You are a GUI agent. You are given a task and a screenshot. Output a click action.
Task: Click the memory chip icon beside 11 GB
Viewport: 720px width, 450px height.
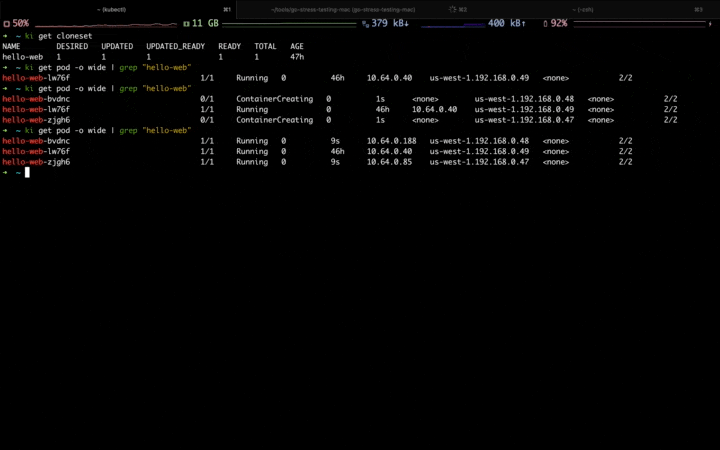(186, 23)
